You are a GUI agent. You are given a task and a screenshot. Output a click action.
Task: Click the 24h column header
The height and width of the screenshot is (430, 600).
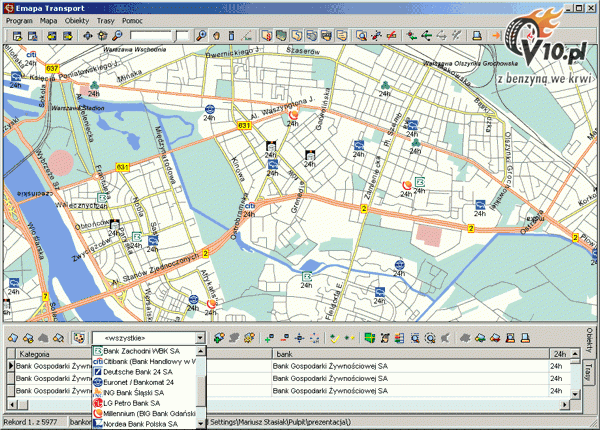(x=560, y=354)
